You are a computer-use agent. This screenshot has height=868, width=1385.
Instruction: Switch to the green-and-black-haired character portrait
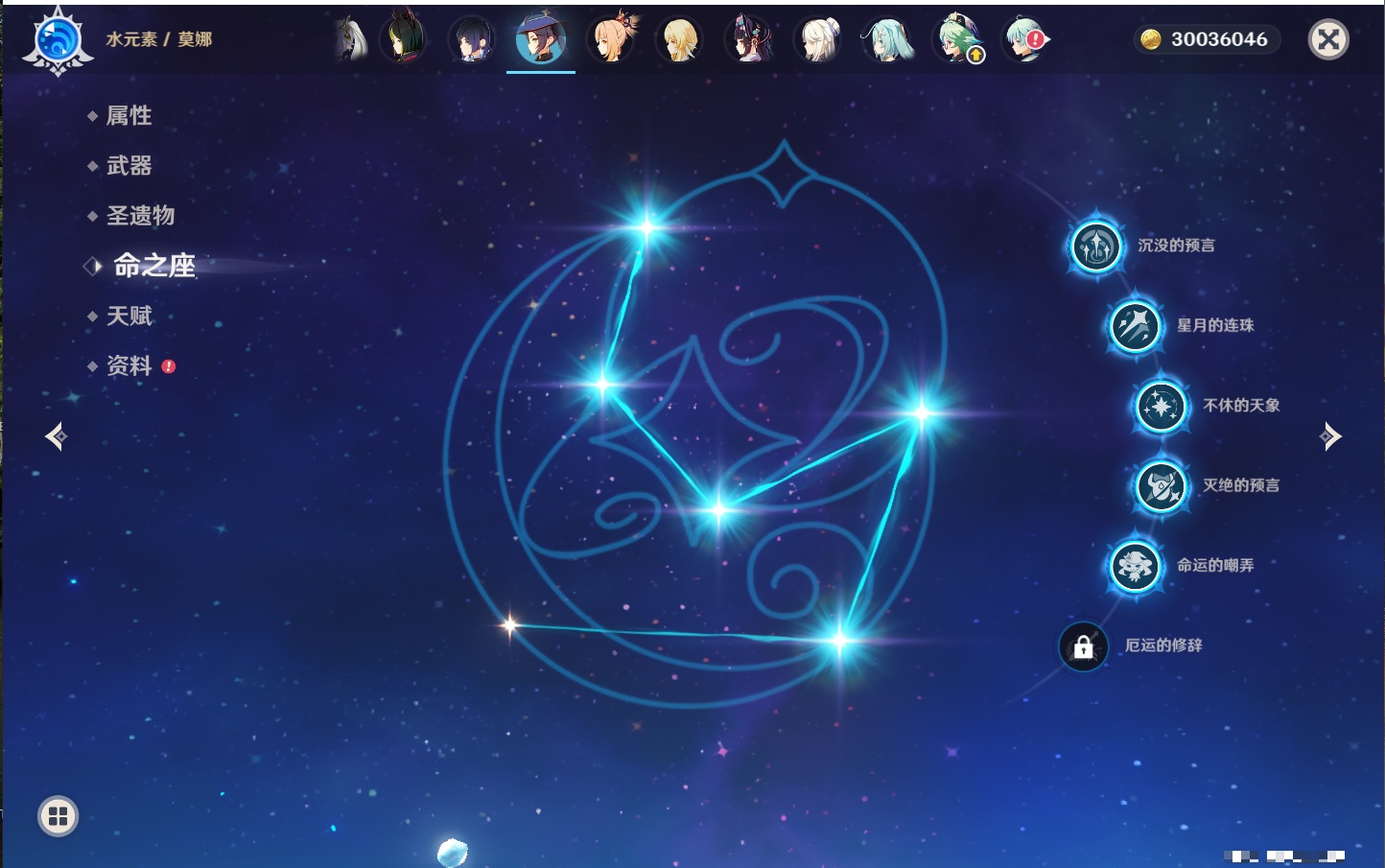coord(403,38)
